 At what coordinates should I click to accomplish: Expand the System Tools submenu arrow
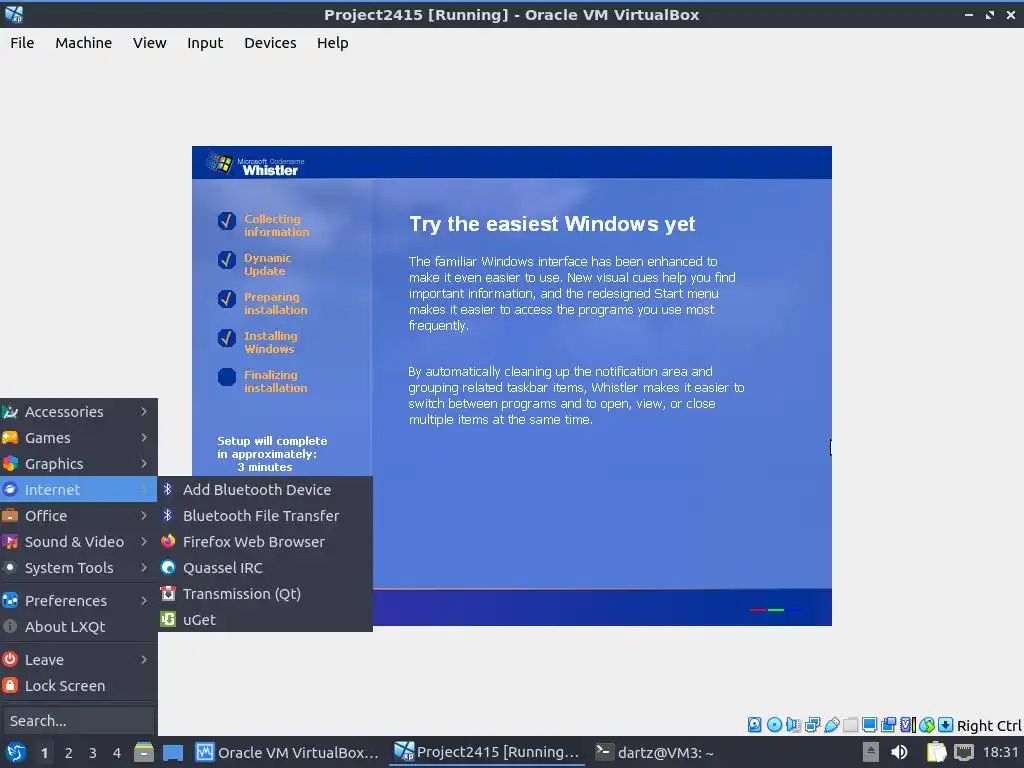(144, 568)
